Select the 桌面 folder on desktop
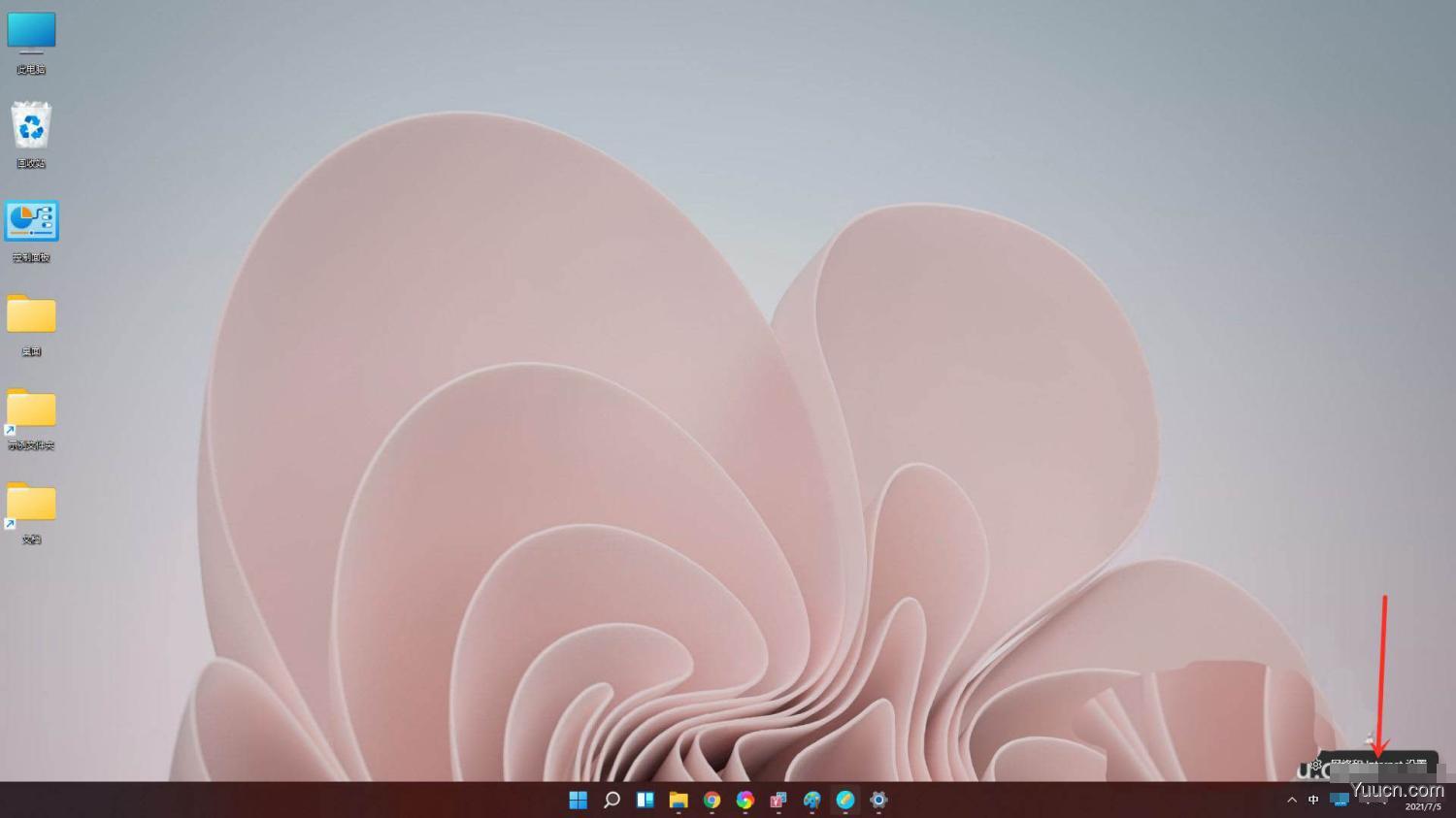 tap(31, 325)
